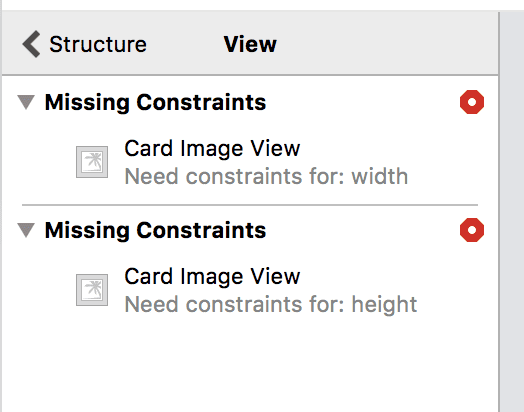Click 'Need constraints for: height' description

click(x=271, y=304)
